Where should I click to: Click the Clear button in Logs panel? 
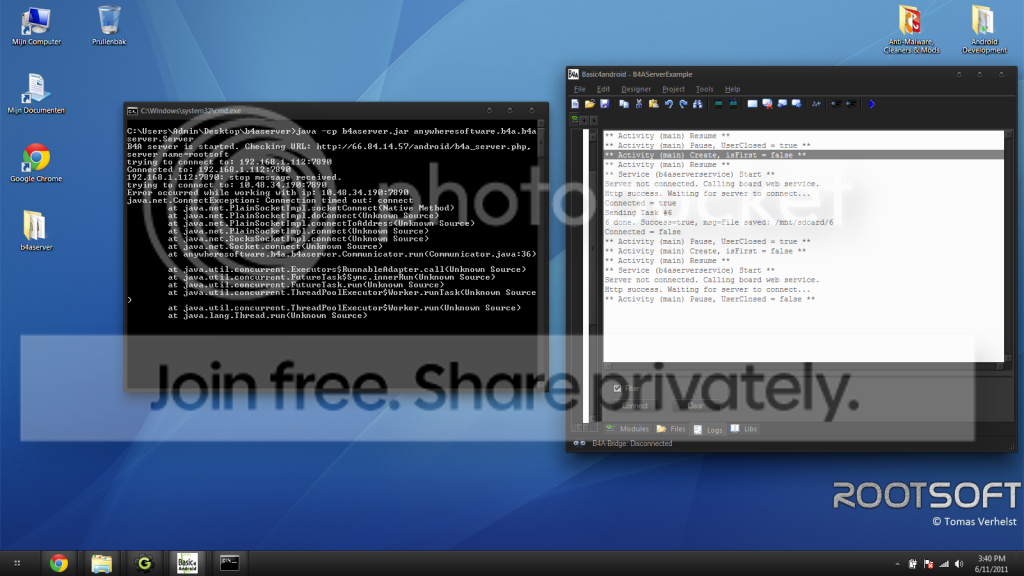(x=696, y=406)
